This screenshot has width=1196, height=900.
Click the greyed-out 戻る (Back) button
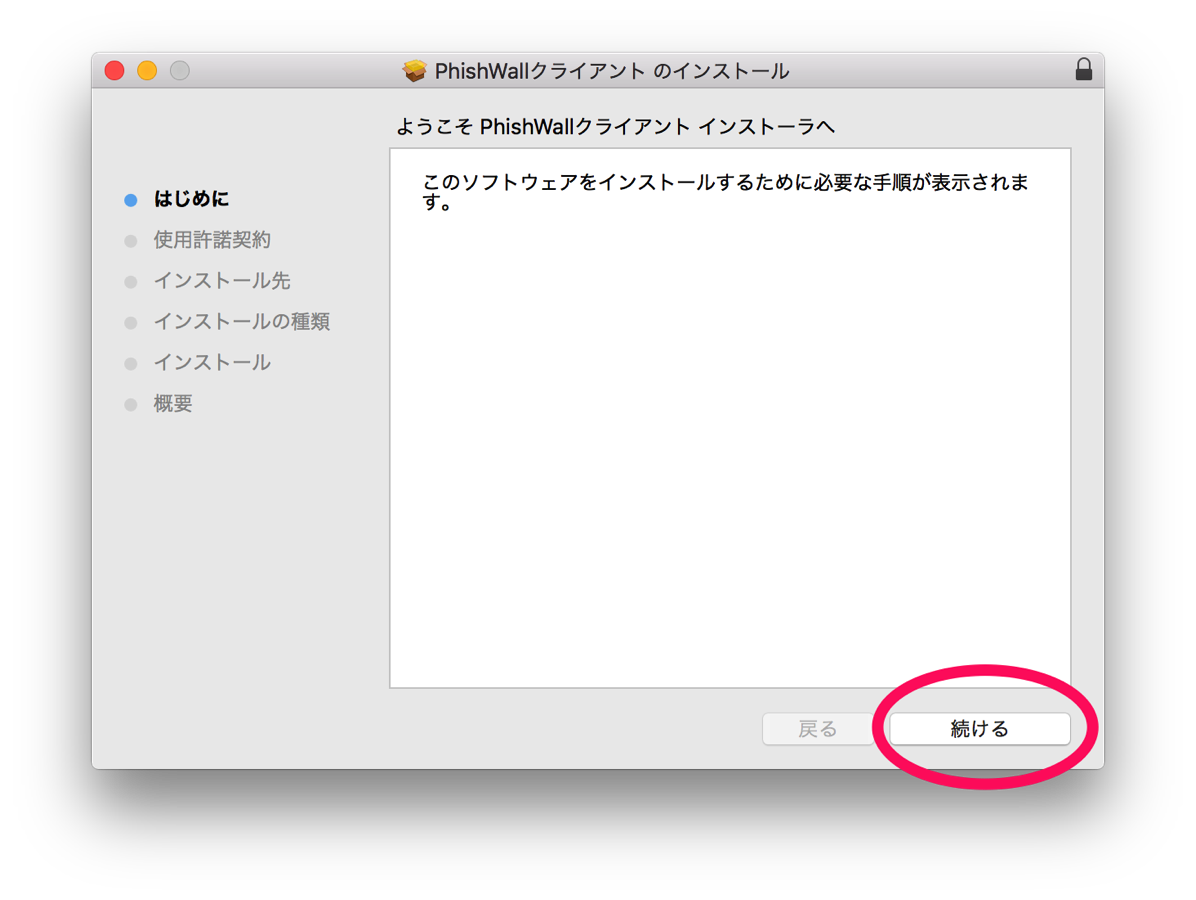click(818, 729)
